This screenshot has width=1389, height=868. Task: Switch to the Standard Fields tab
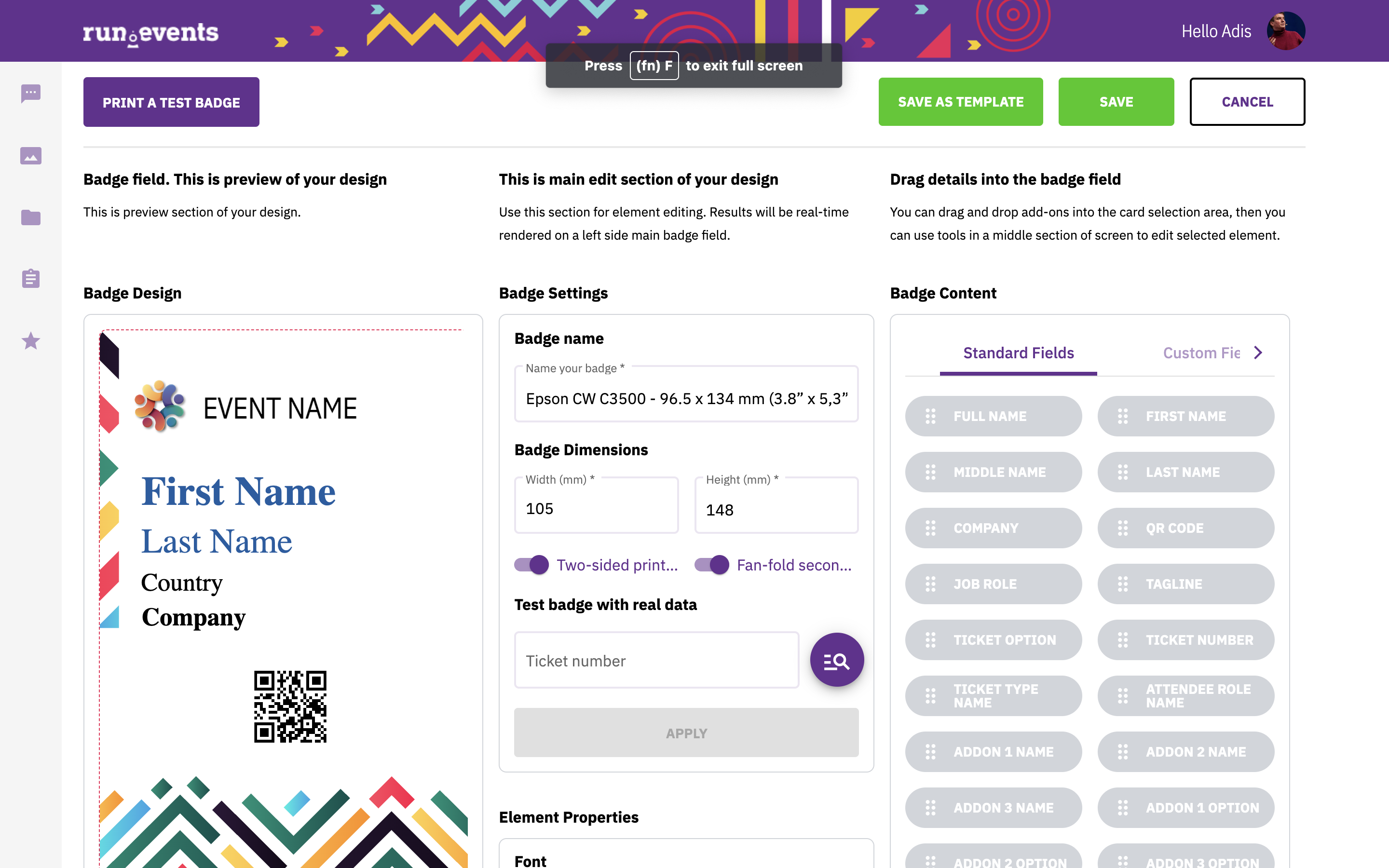pyautogui.click(x=1018, y=353)
